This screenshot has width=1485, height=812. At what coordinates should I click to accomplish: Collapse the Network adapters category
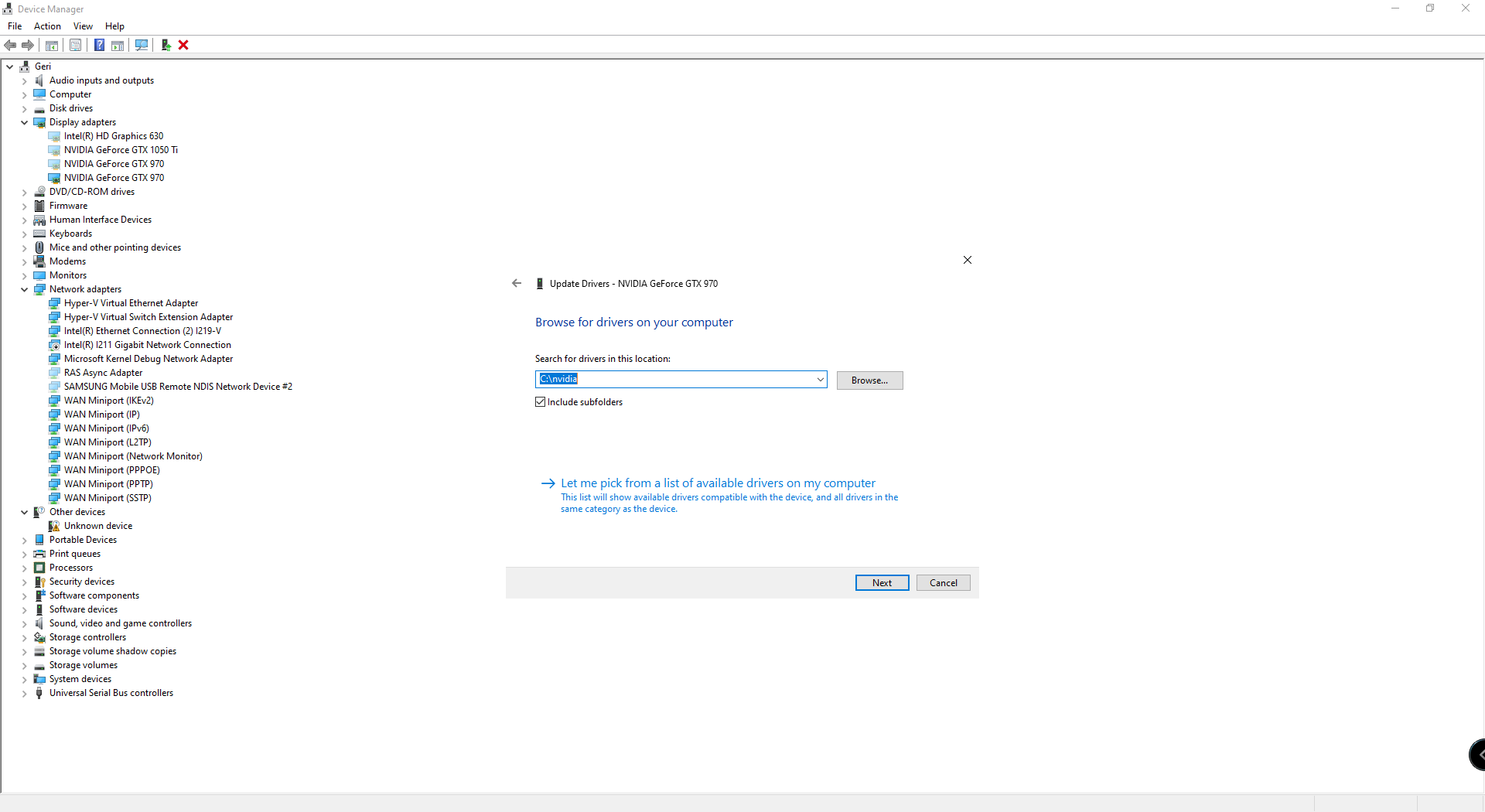24,289
